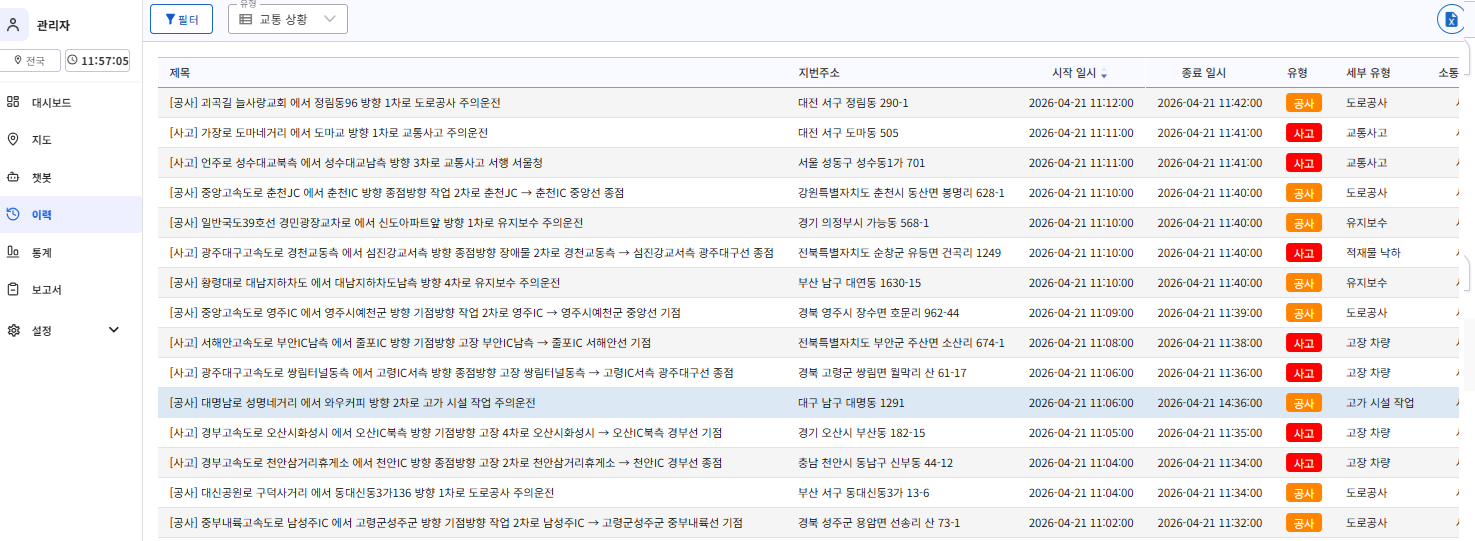Click the 세부 유형 column header
The width and height of the screenshot is (1475, 541).
(1368, 73)
